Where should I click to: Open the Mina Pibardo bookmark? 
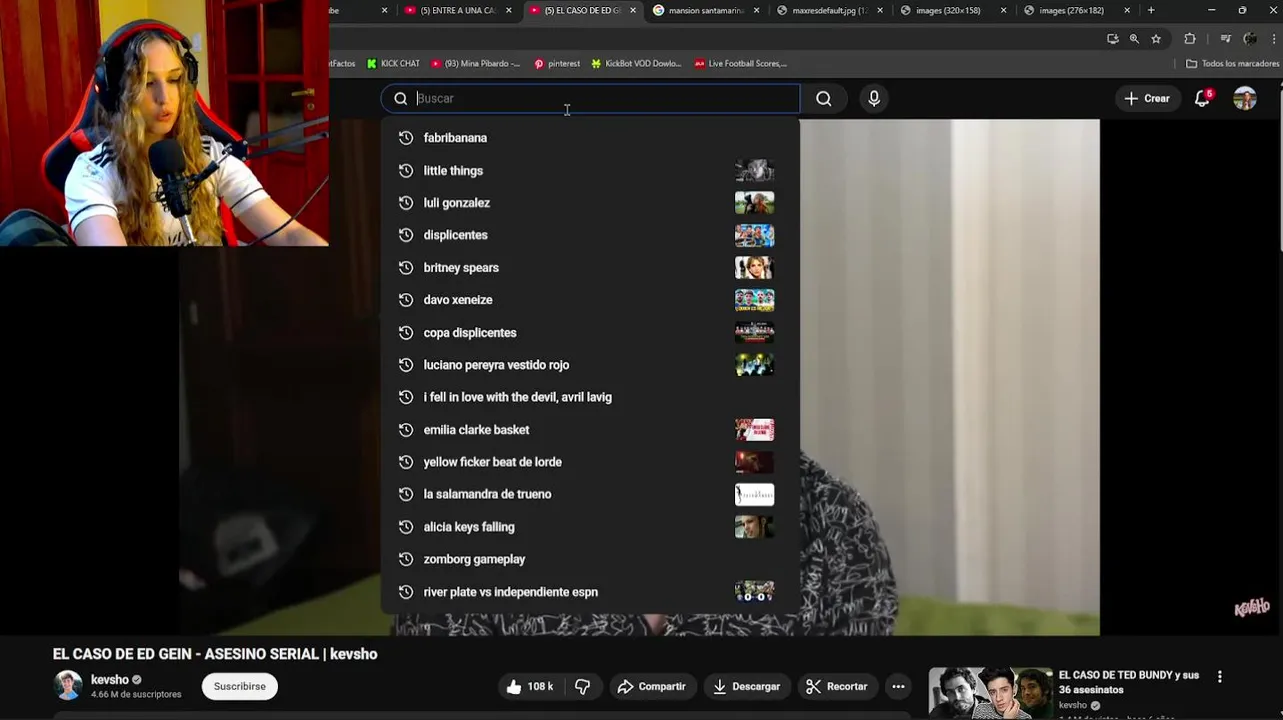point(476,63)
